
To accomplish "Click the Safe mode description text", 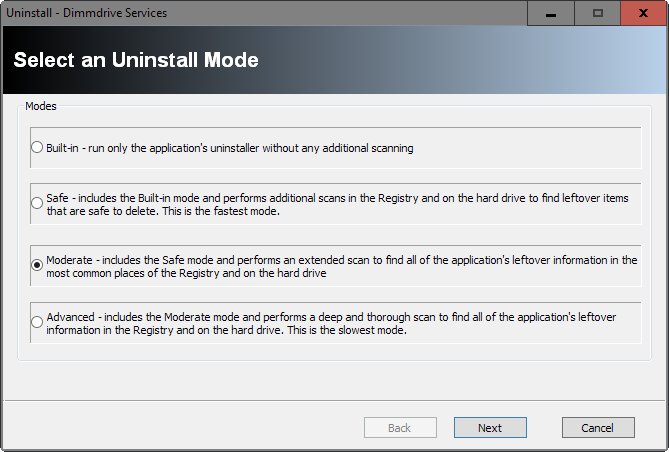I will coord(300,199).
